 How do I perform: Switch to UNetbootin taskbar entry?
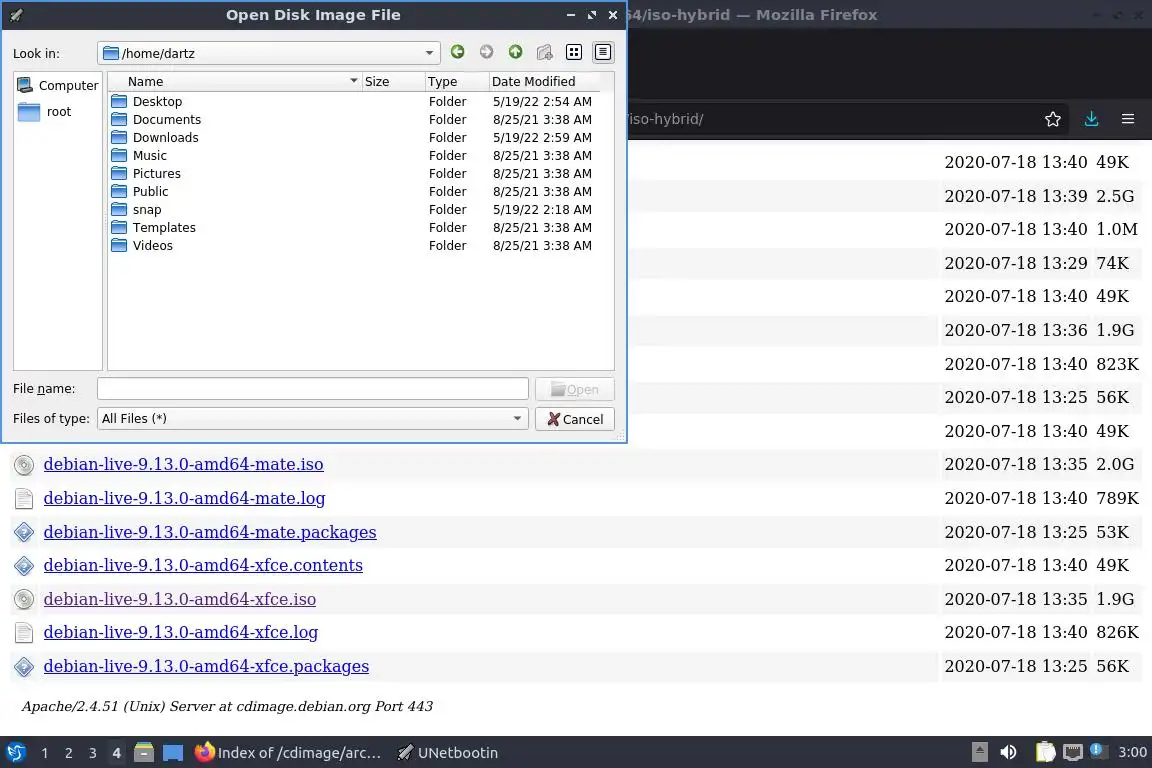[x=447, y=753]
